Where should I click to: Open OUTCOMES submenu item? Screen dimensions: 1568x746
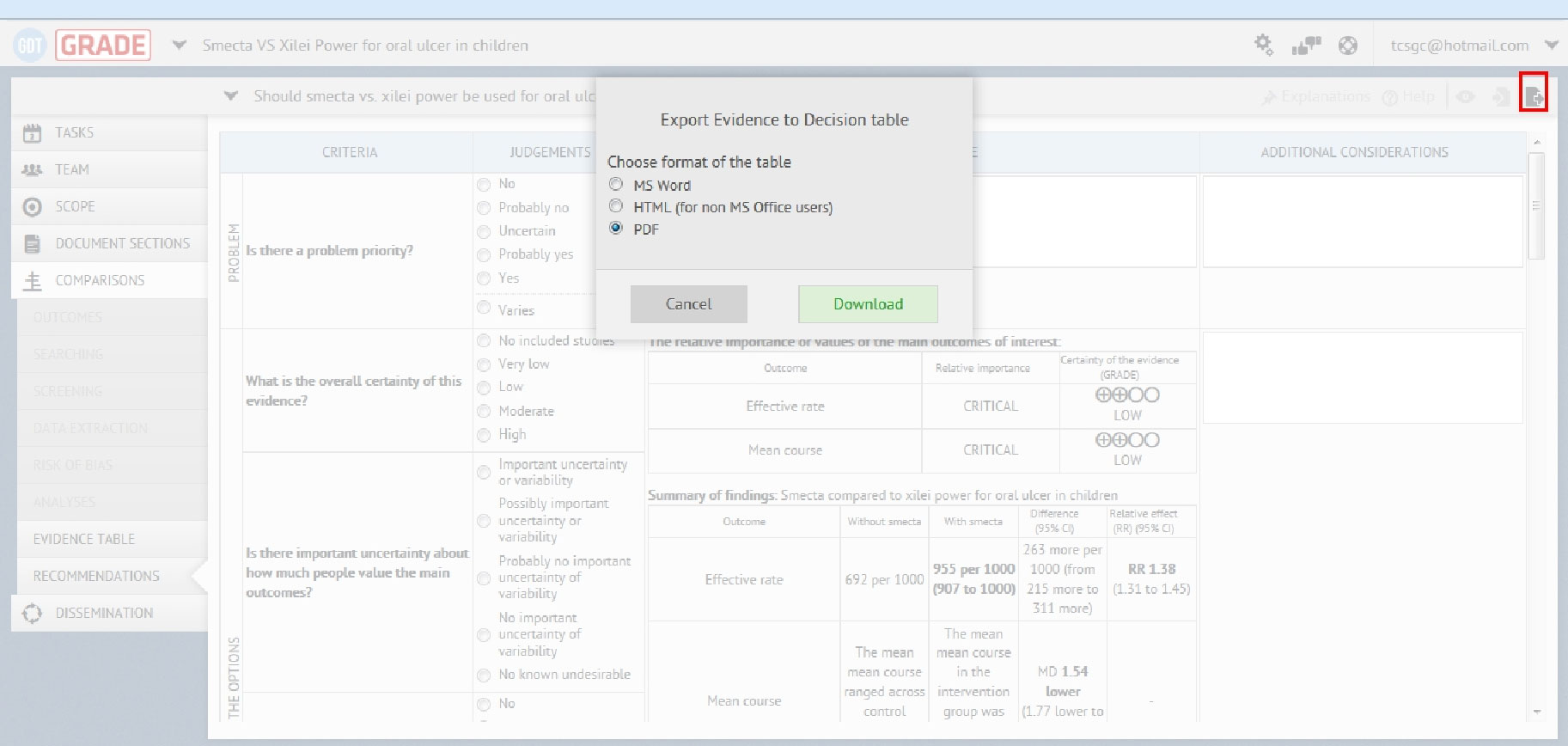click(x=112, y=317)
